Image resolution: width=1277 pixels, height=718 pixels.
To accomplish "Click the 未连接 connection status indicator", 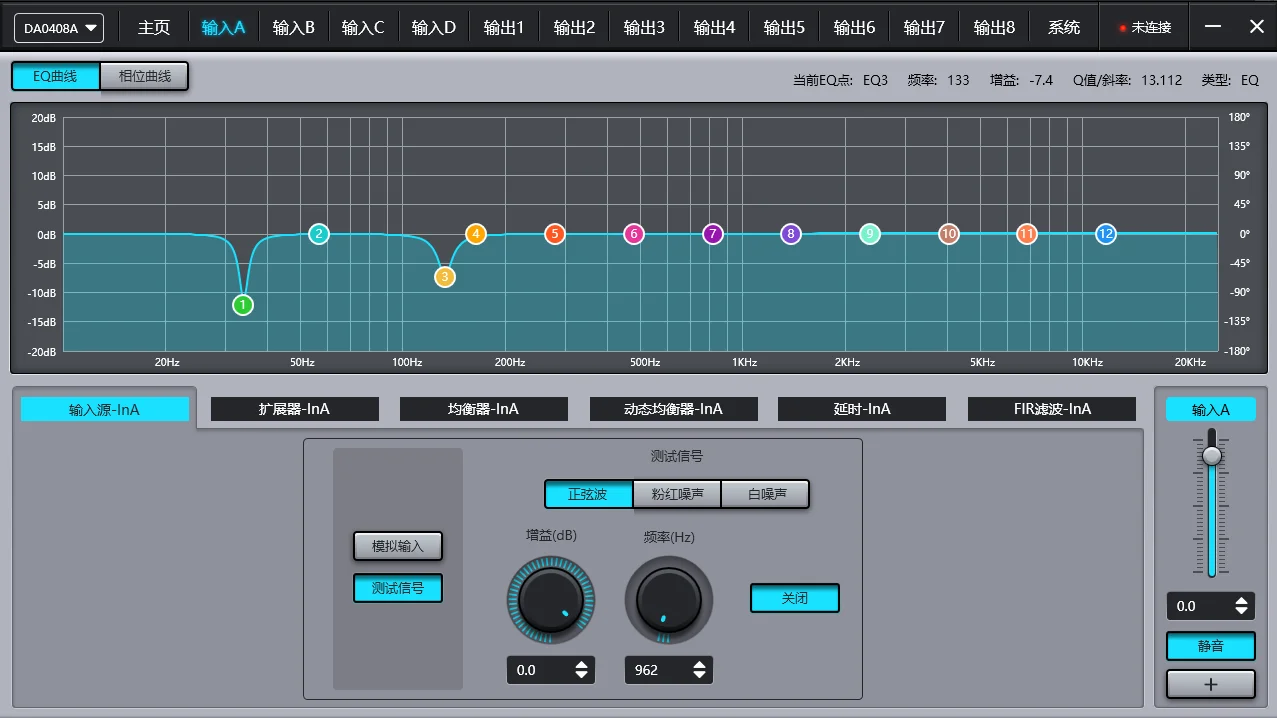I will tap(1143, 26).
